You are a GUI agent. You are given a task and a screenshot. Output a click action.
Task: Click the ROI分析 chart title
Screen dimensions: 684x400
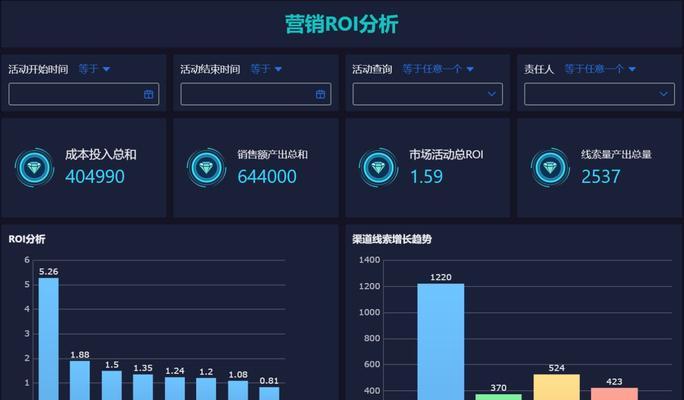pos(27,239)
